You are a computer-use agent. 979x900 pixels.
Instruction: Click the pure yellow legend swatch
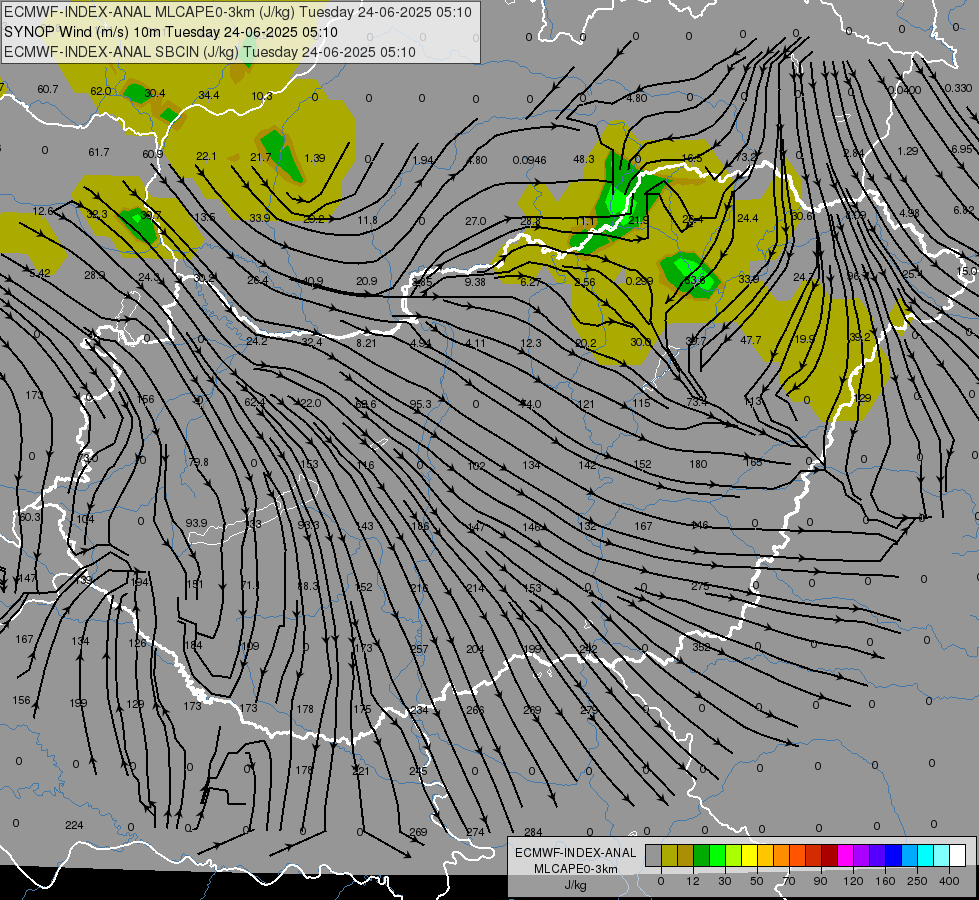pos(749,855)
